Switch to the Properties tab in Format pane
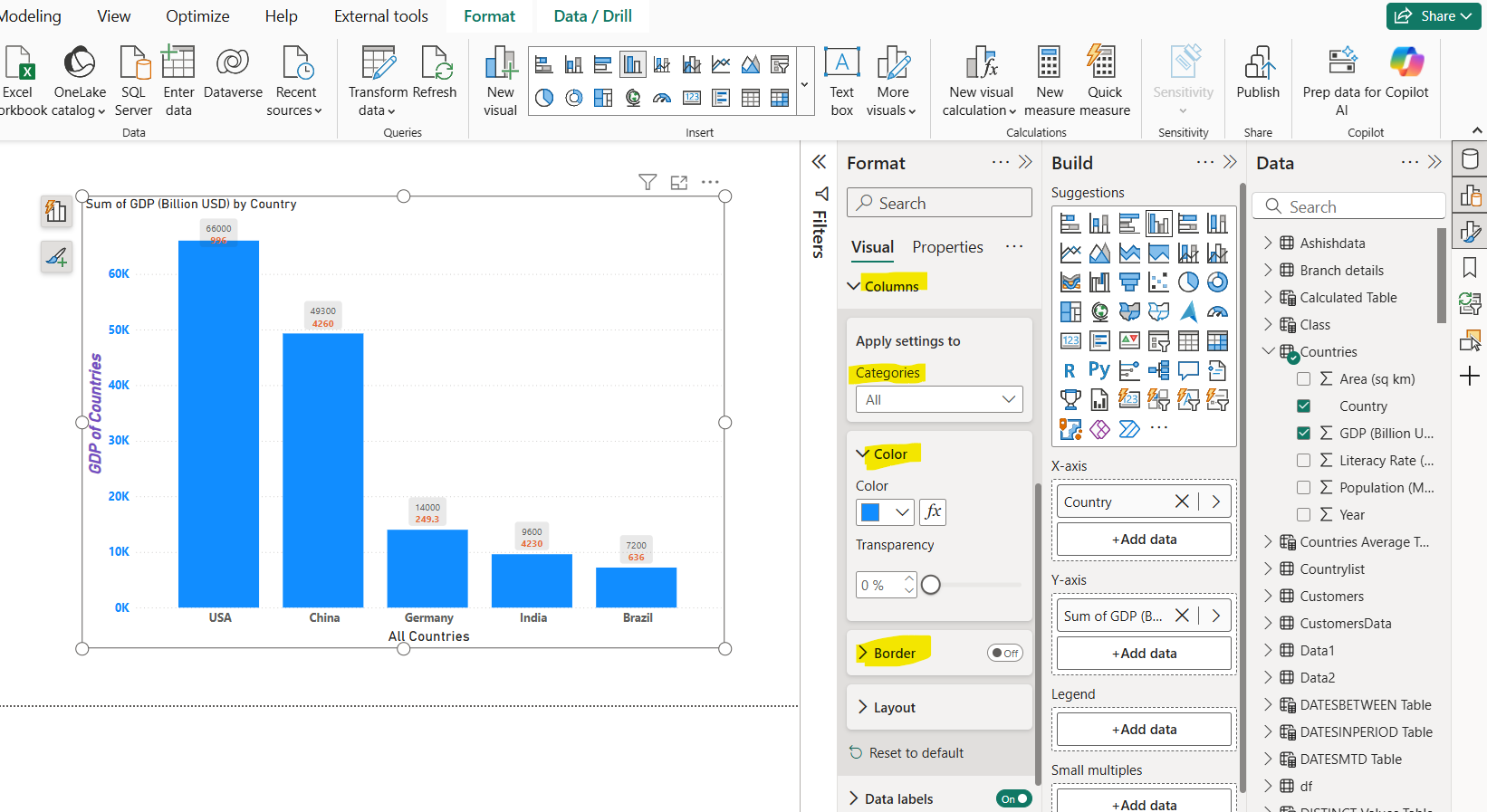 947,247
